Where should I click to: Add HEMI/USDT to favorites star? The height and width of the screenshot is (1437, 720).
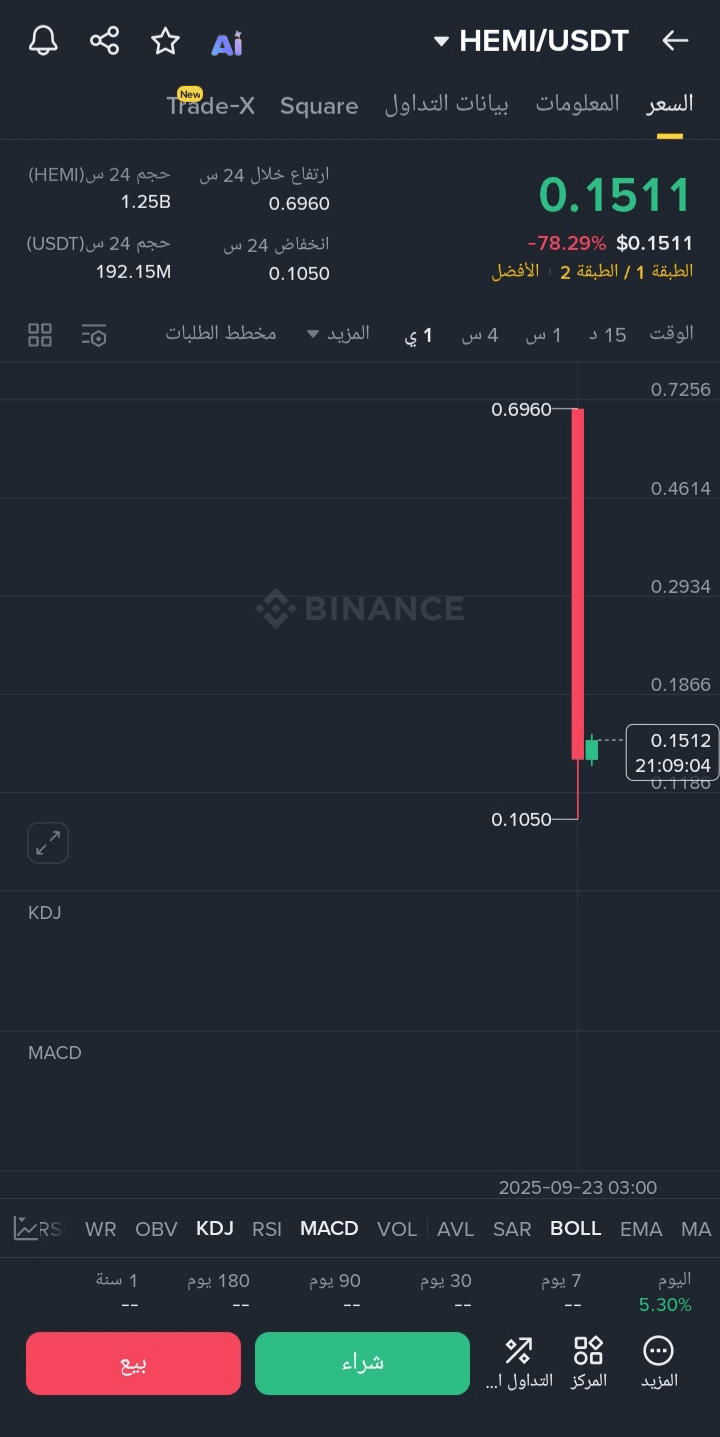point(165,41)
